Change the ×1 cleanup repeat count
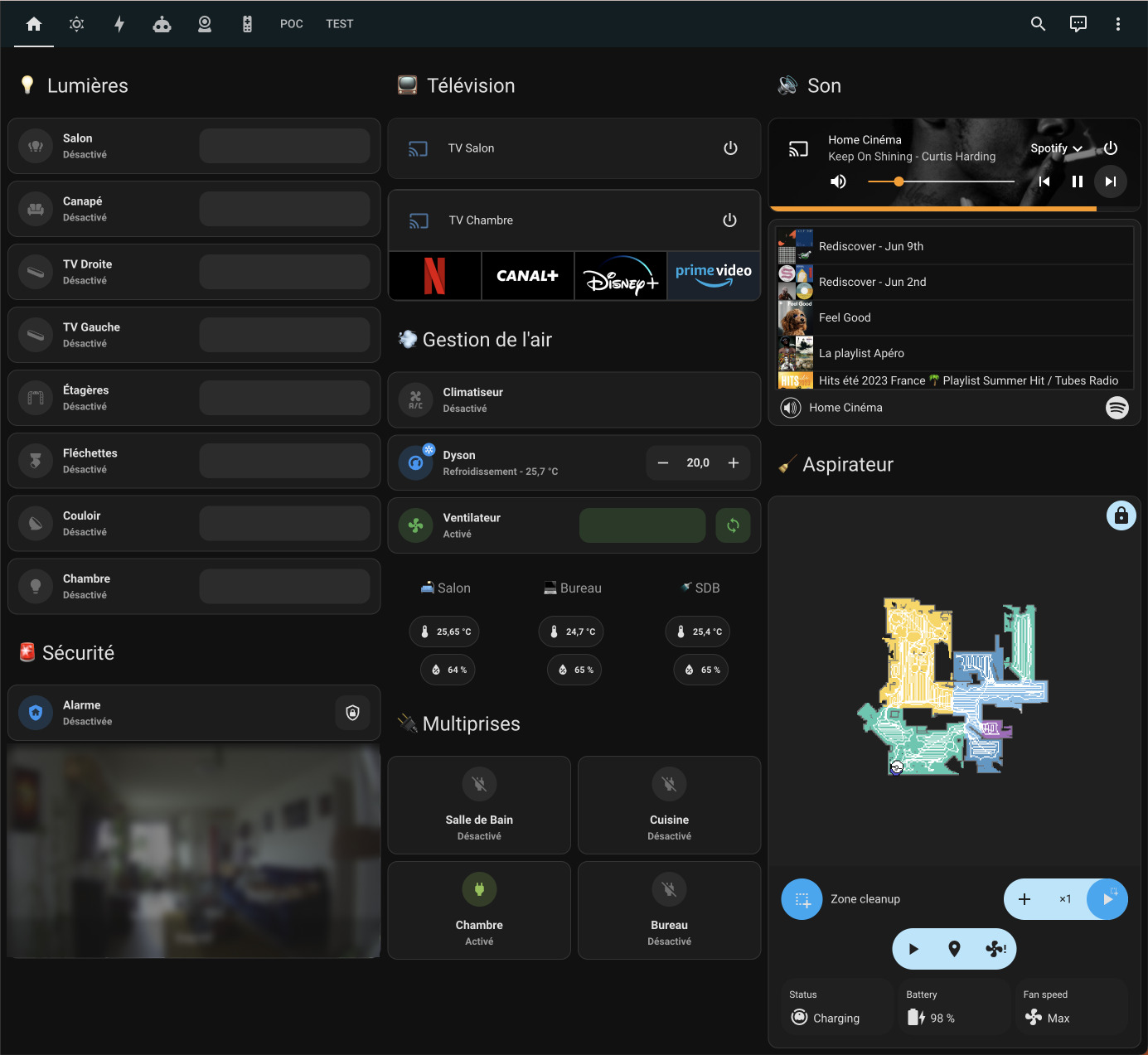 click(1065, 899)
